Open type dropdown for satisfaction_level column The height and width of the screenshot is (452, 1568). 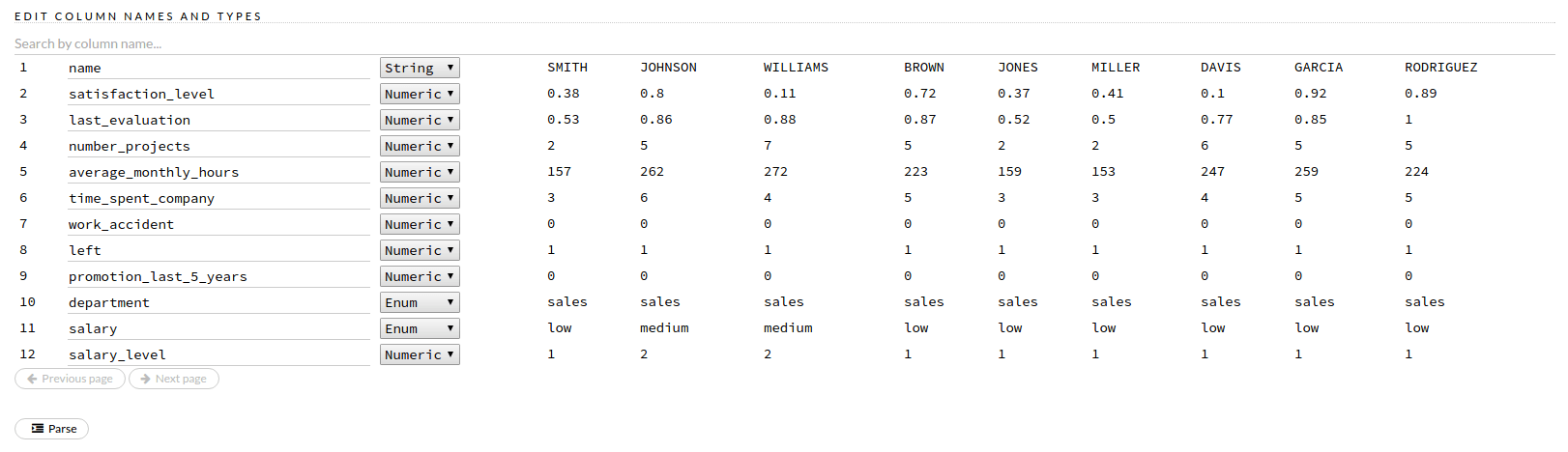(420, 94)
